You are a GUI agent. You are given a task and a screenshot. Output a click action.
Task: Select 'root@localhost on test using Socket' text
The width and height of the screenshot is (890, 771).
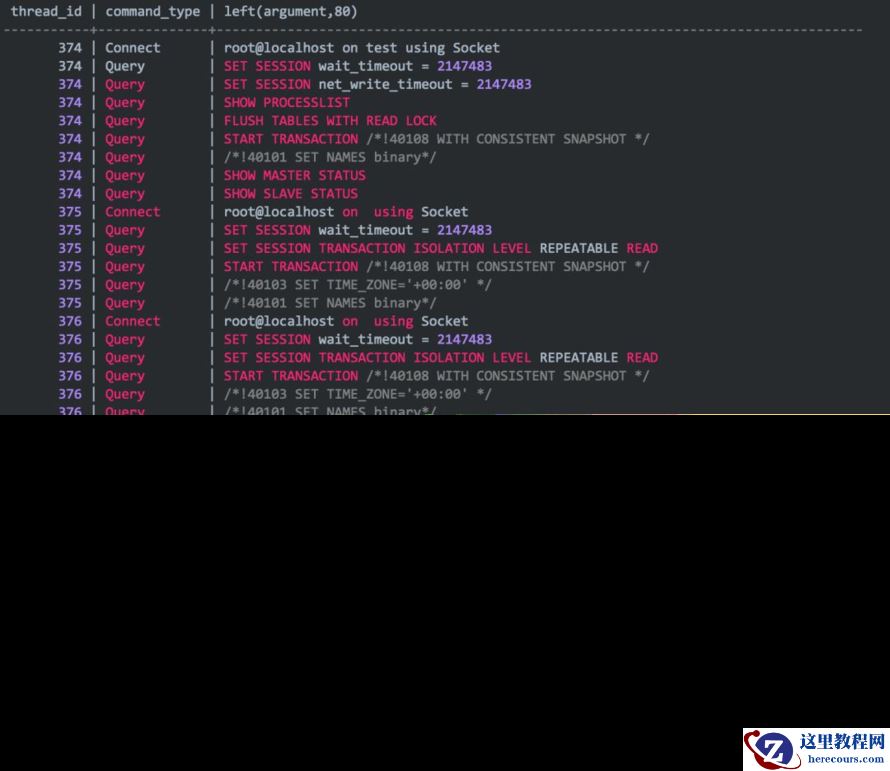(x=362, y=48)
